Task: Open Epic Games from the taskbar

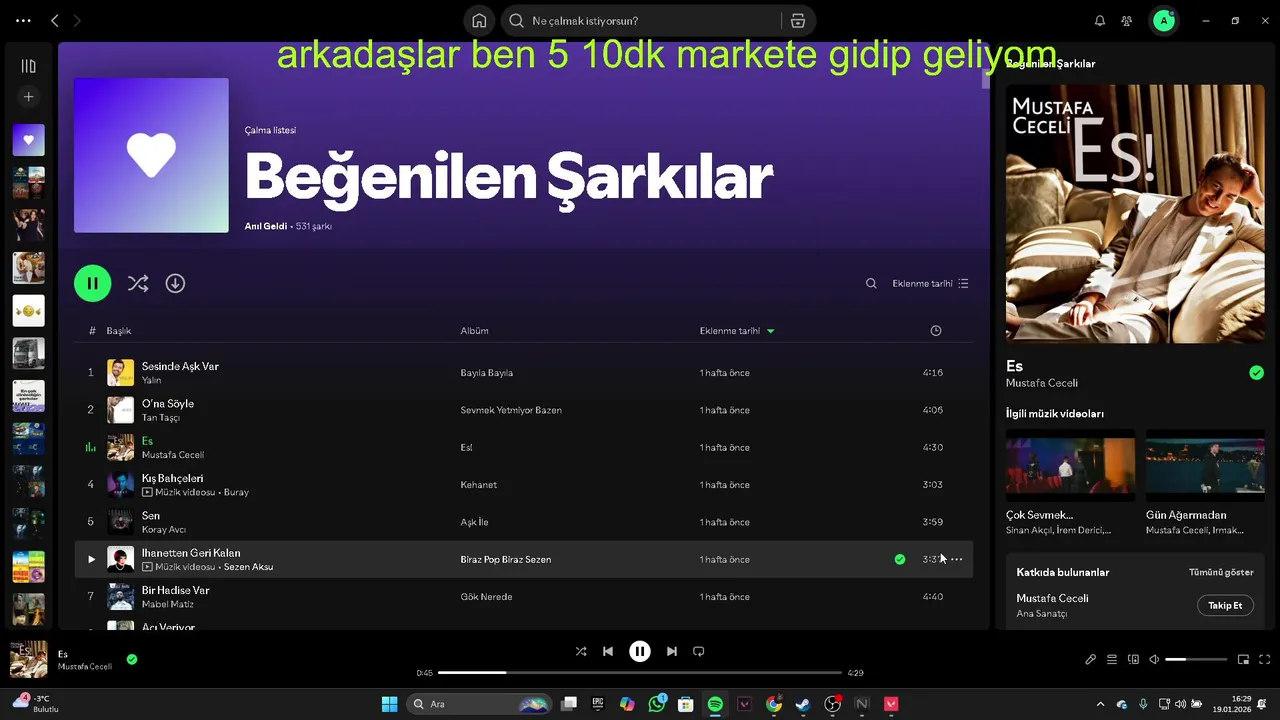Action: pos(598,704)
